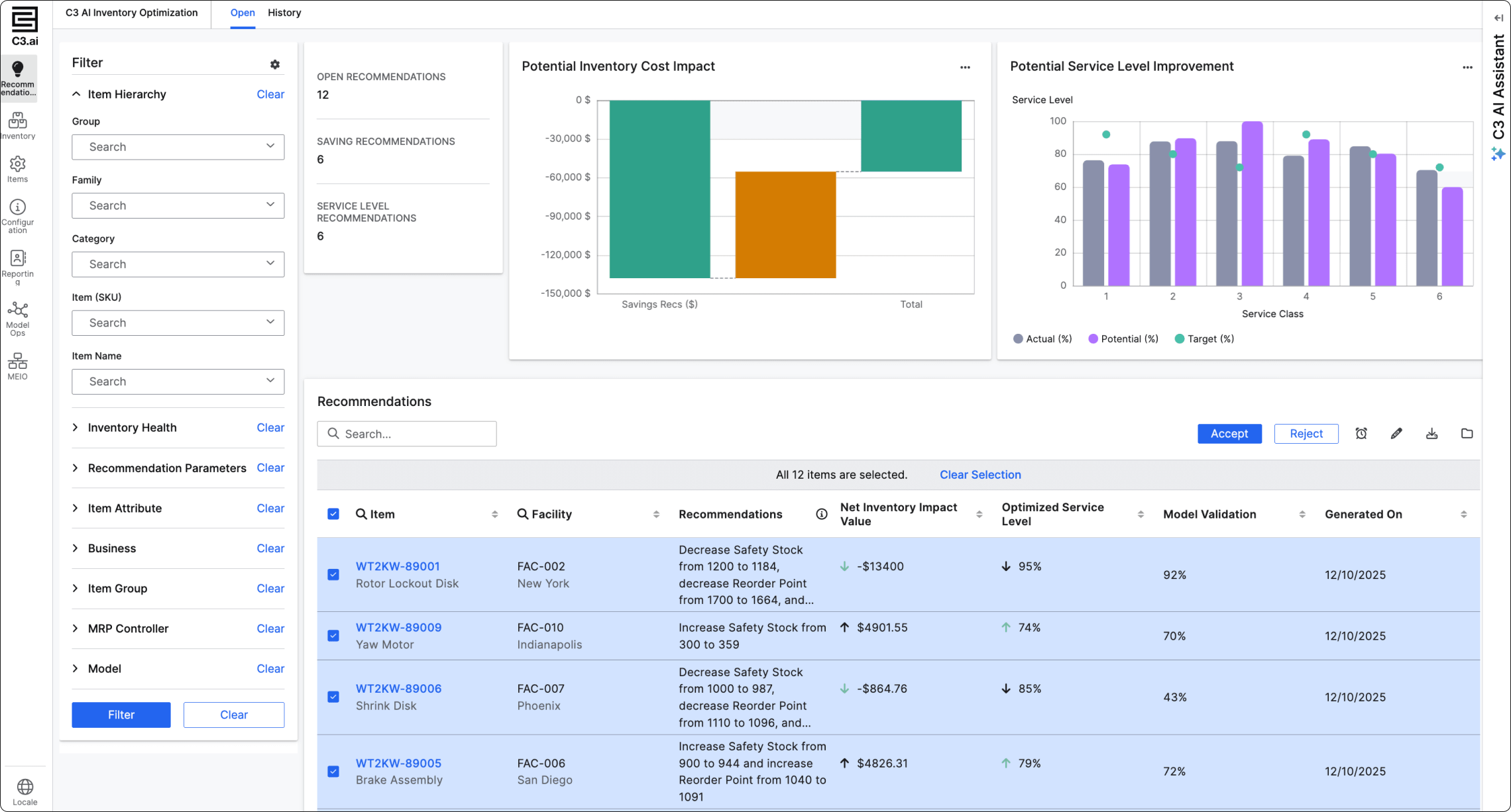Toggle the select-all header checkbox
Image resolution: width=1511 pixels, height=812 pixels.
[333, 514]
